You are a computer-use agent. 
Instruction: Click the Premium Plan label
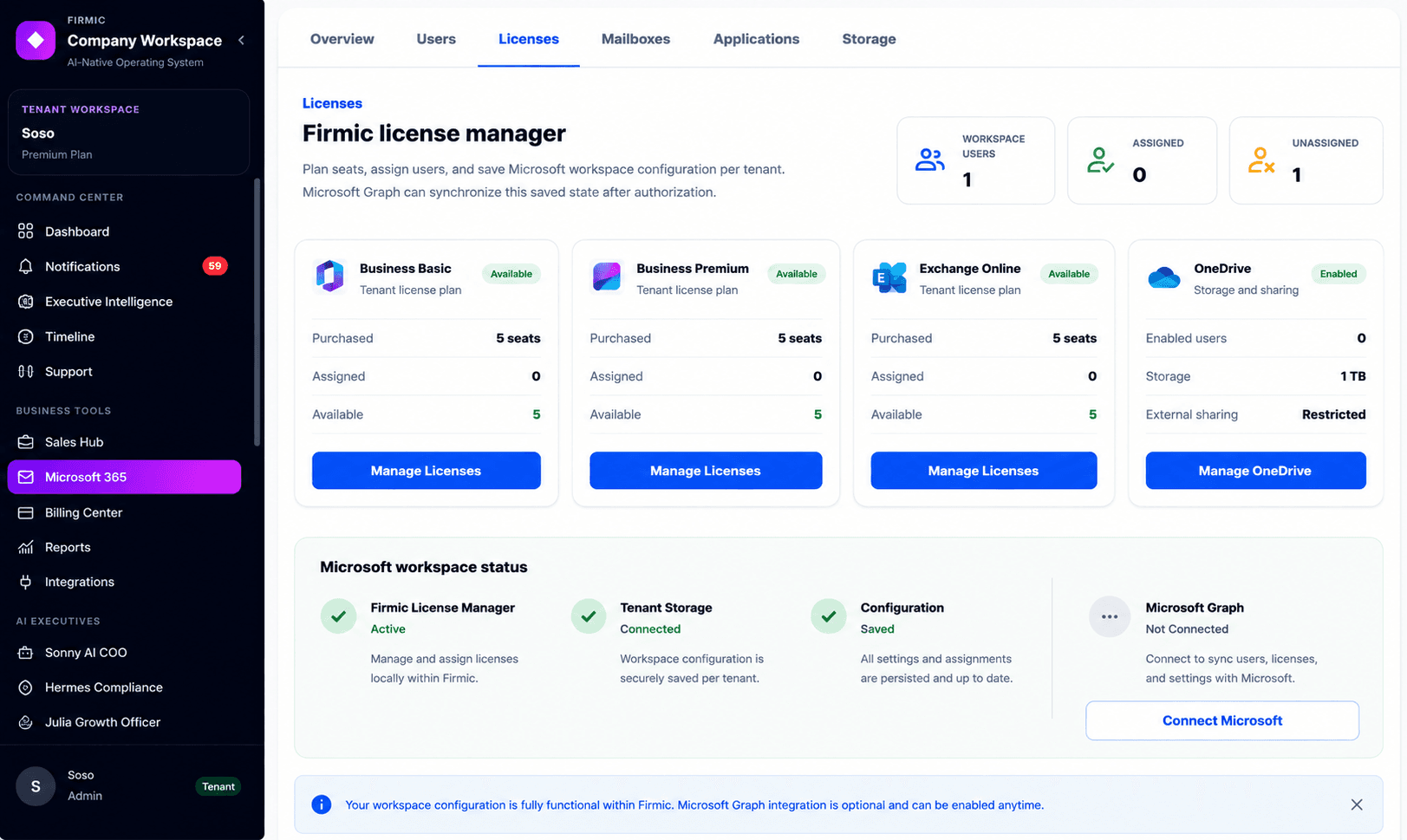(56, 154)
